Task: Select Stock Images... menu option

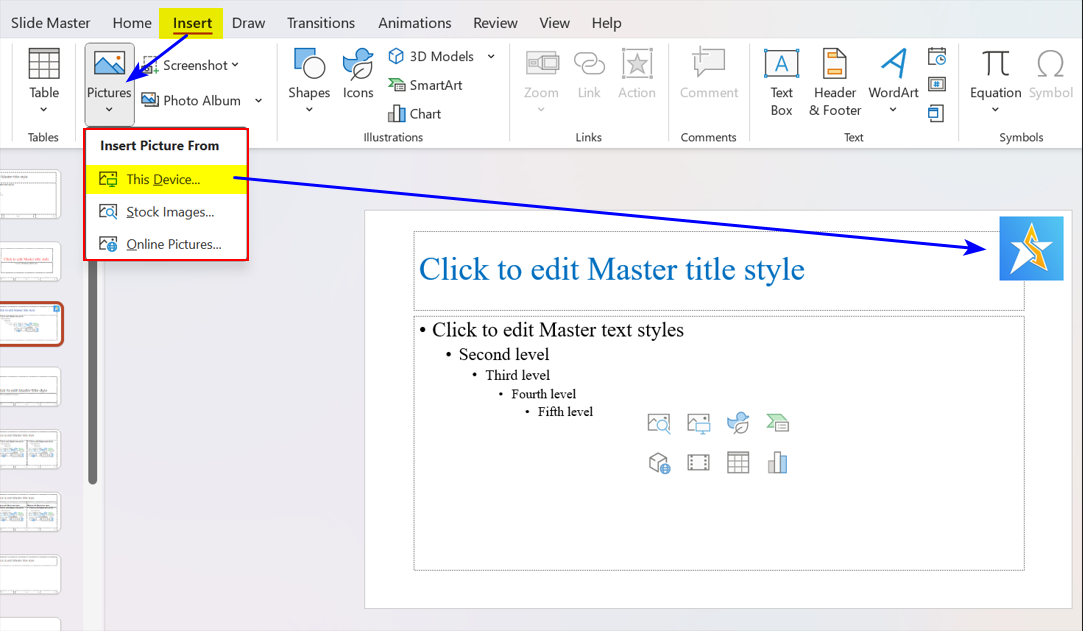Action: coord(170,212)
